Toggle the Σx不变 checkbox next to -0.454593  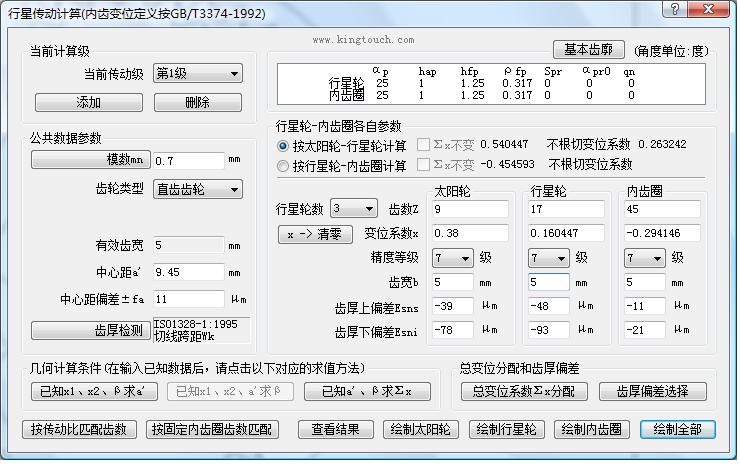[423, 164]
